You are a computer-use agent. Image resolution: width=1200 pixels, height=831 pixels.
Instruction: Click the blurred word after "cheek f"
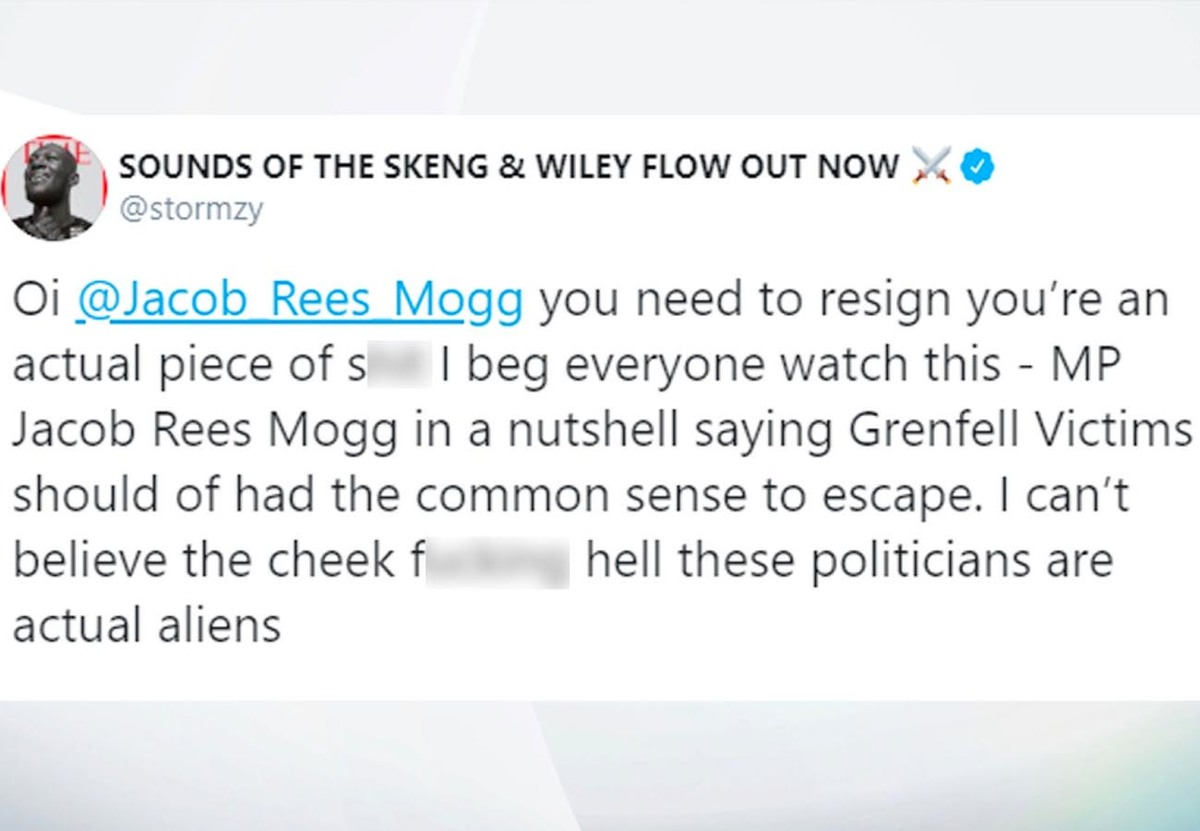coord(498,562)
